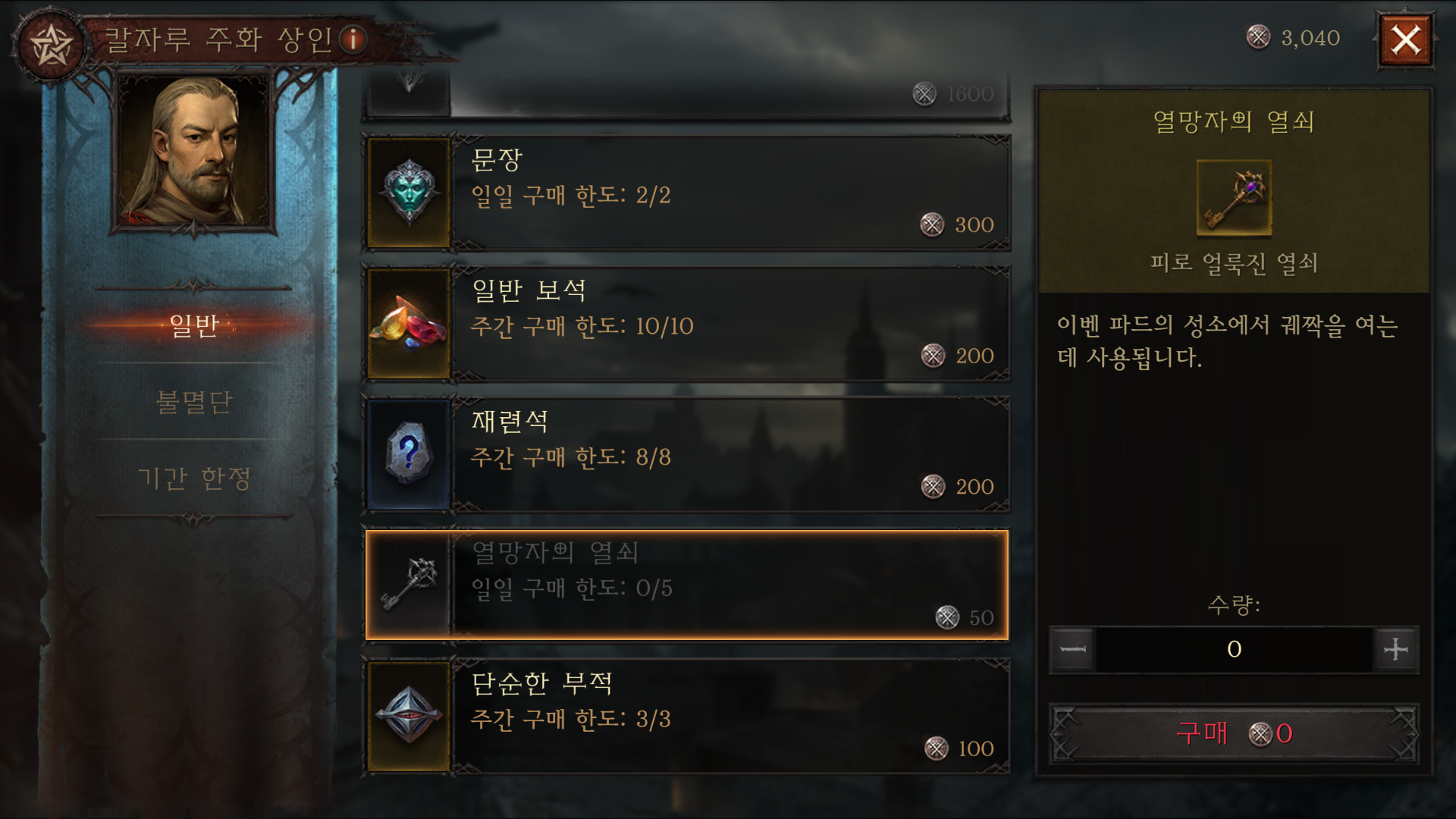Select the 일반 보석 gems icon
This screenshot has height=819, width=1456.
pyautogui.click(x=409, y=325)
